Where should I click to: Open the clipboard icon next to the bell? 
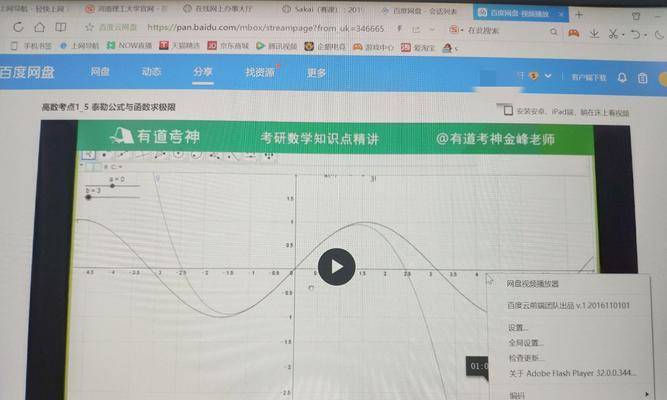[642, 78]
